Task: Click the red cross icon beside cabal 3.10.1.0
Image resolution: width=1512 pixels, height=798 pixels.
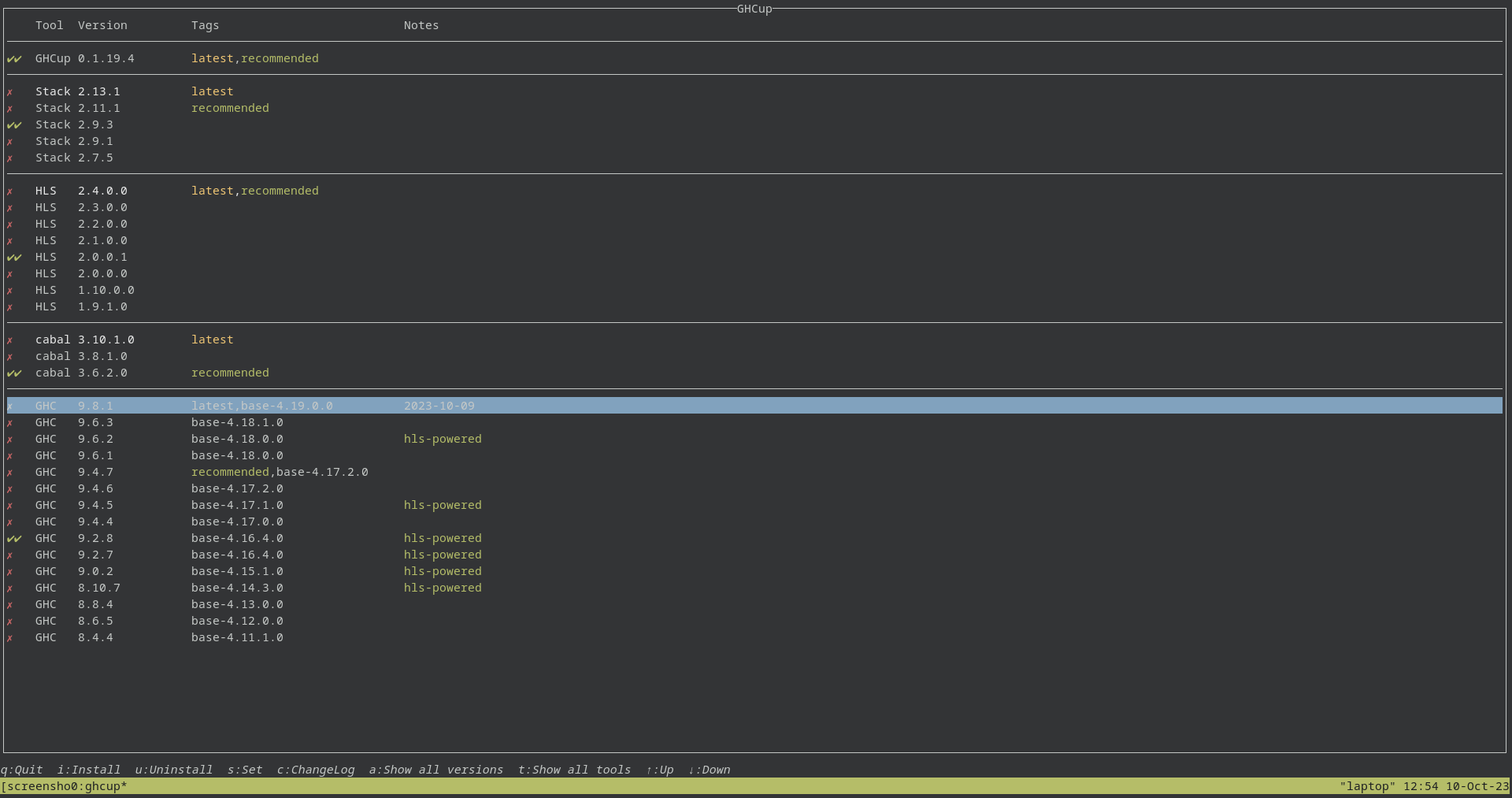Action: pyautogui.click(x=10, y=340)
